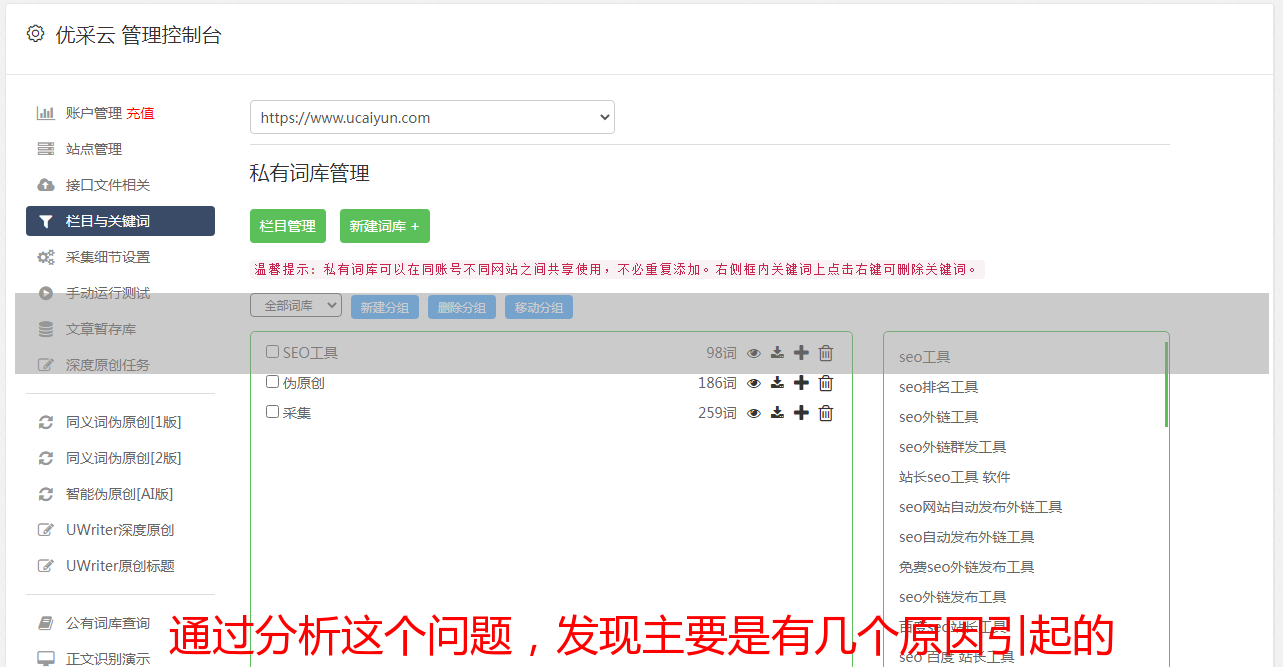Open UWriter原创标题 sidebar entry
1283x667 pixels.
pos(120,566)
